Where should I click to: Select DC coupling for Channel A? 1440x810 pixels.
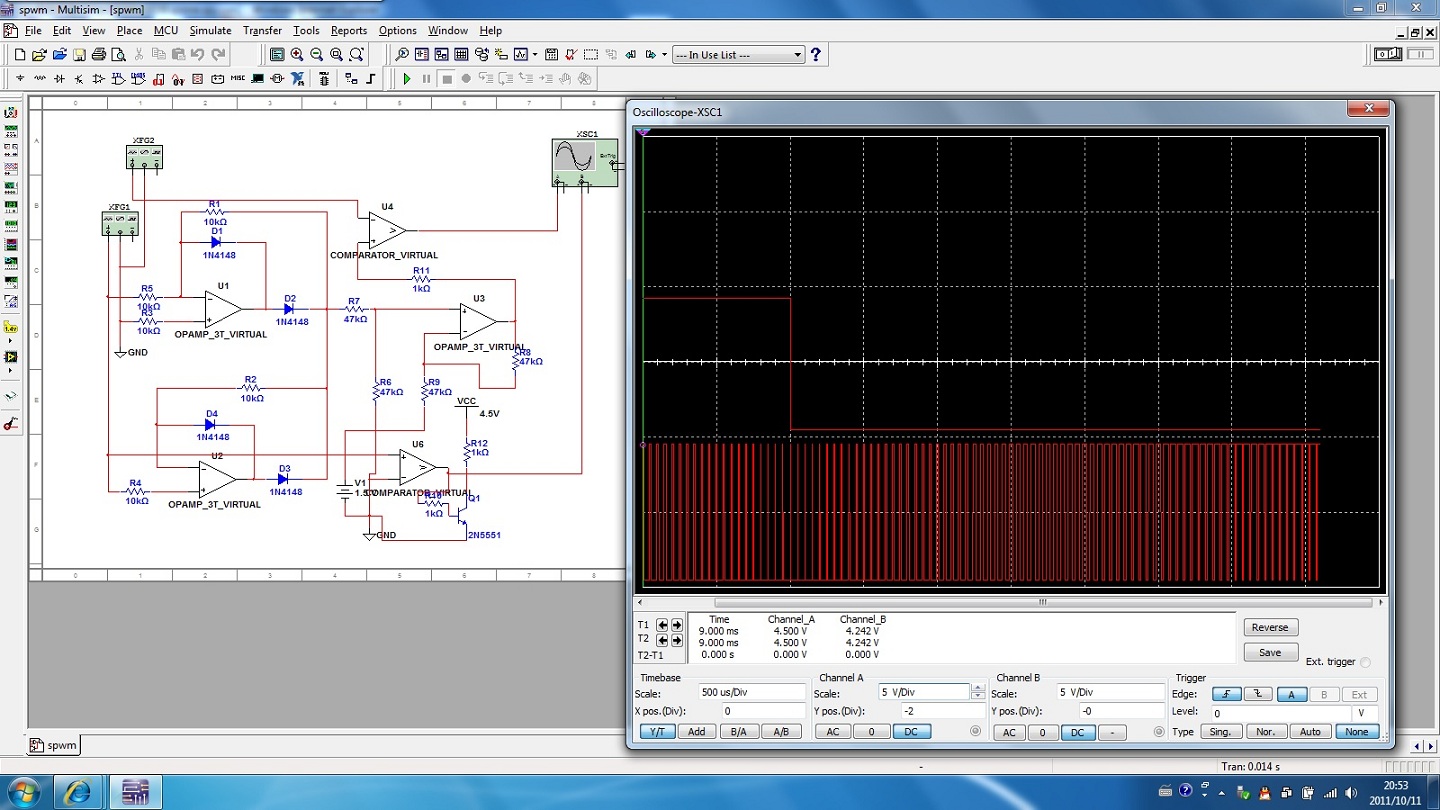point(910,732)
